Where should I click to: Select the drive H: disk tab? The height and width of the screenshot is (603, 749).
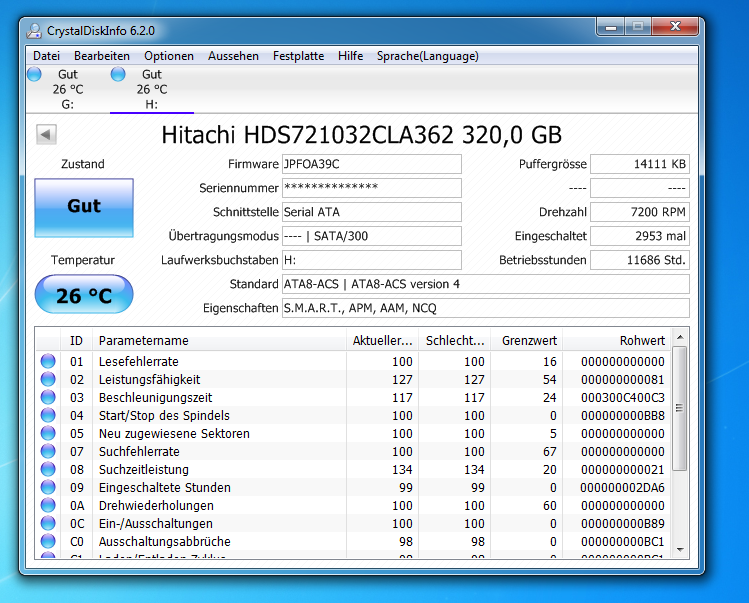(x=152, y=89)
